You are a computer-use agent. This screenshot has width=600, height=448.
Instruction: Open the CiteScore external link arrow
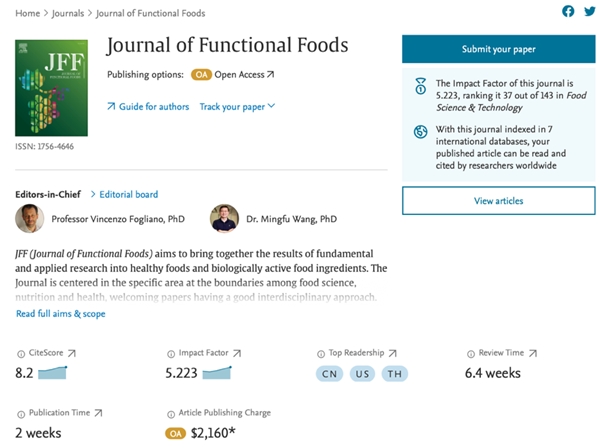coord(72,353)
